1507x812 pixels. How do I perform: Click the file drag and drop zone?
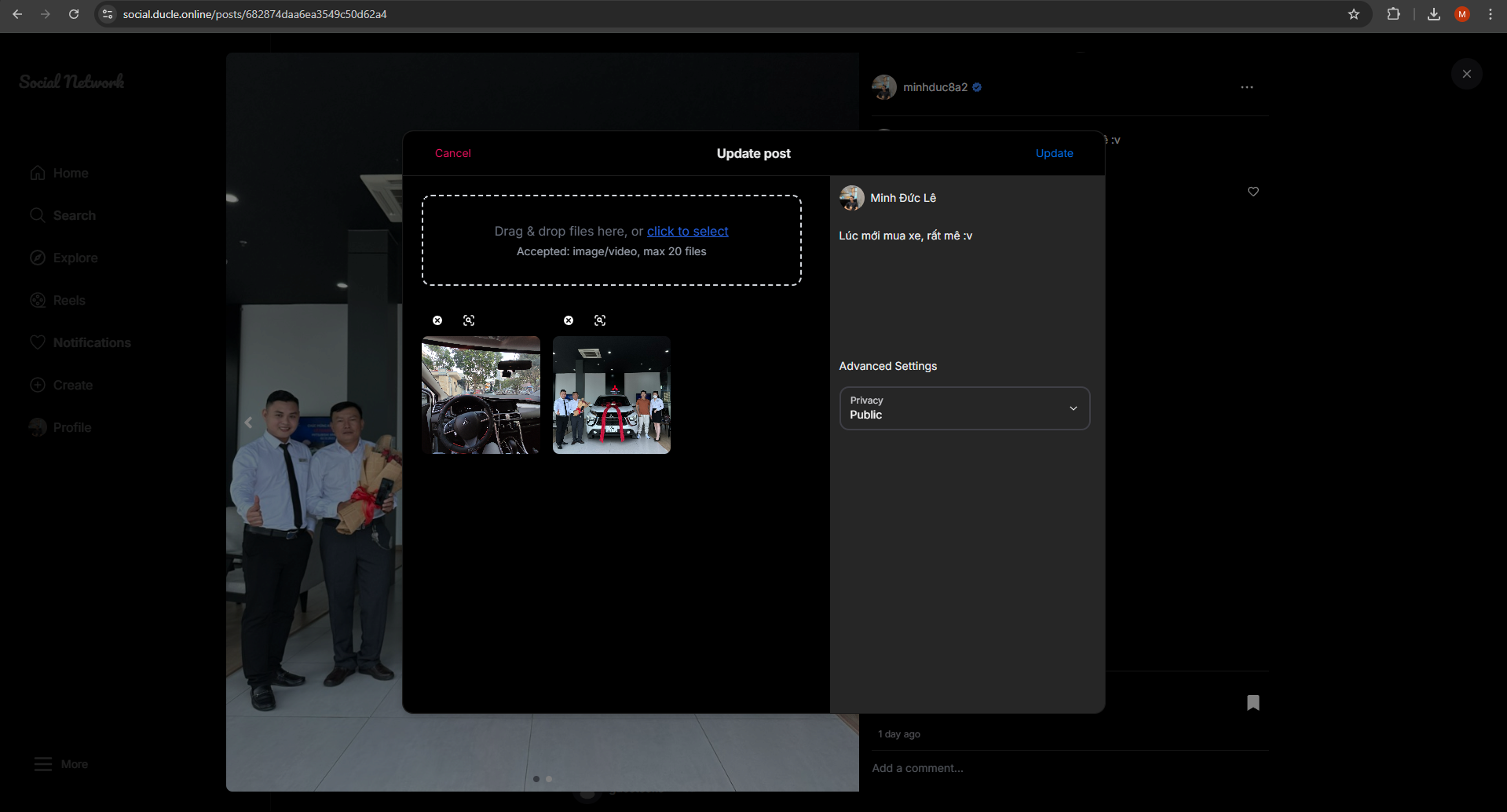click(612, 240)
